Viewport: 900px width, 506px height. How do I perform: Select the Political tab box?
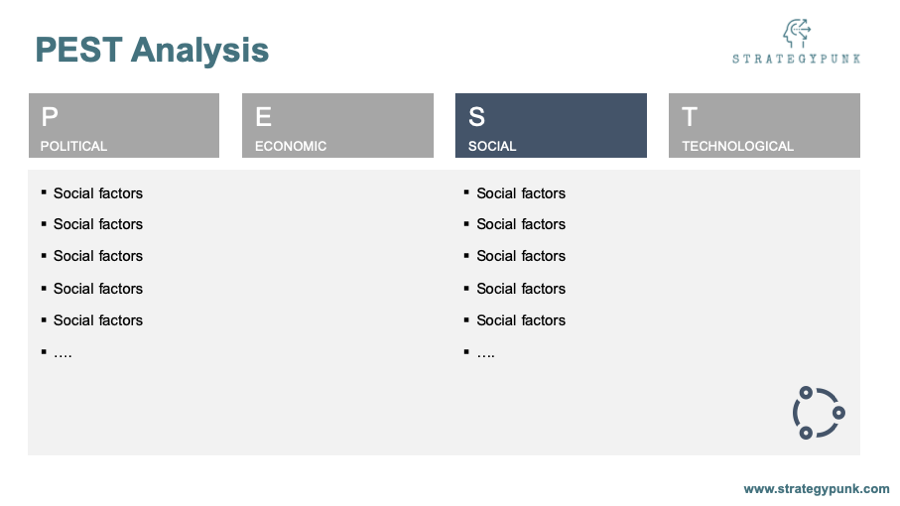pyautogui.click(x=124, y=126)
